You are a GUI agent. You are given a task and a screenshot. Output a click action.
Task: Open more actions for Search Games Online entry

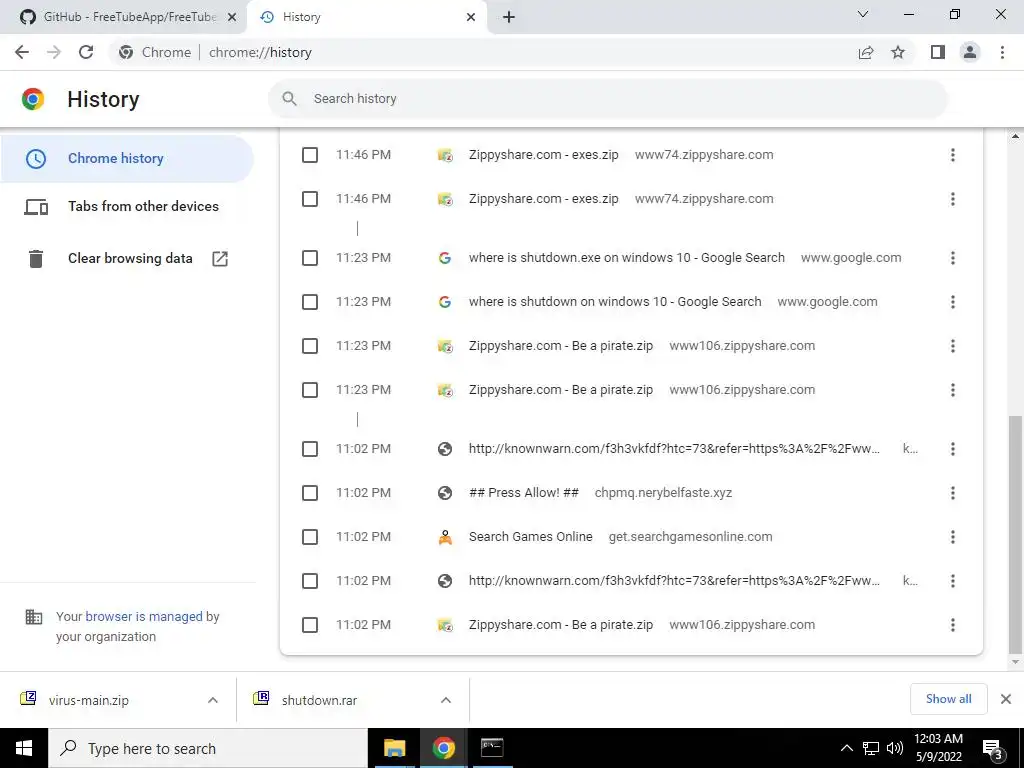(953, 537)
